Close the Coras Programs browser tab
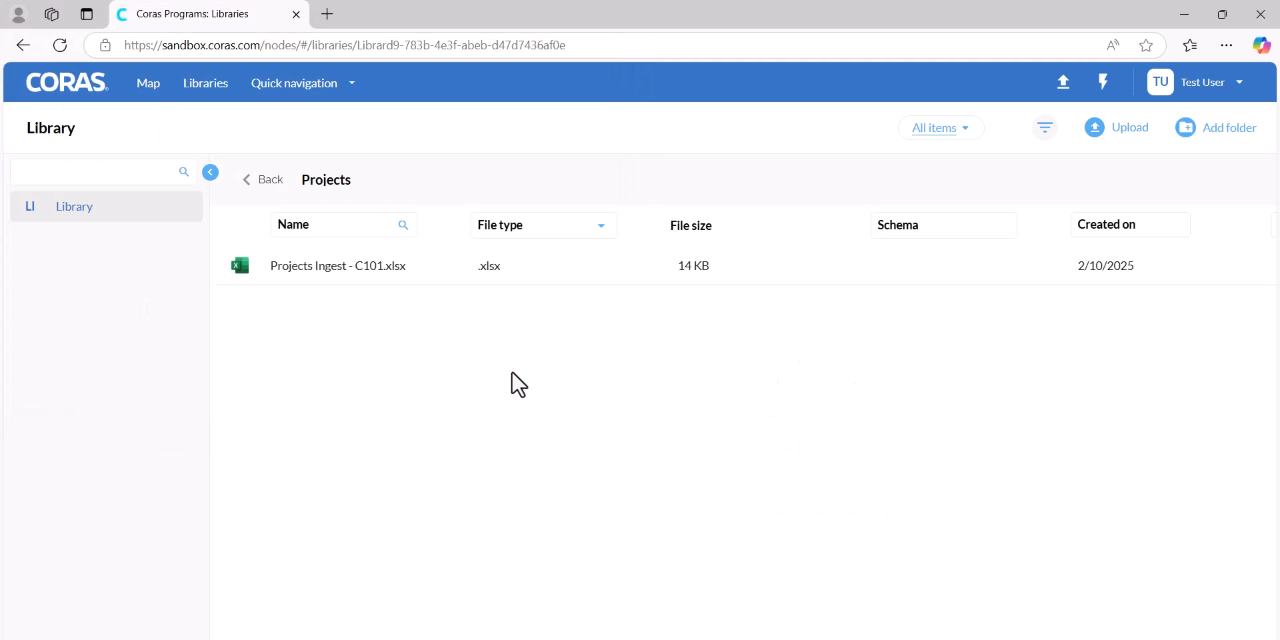1280x640 pixels. coord(296,14)
